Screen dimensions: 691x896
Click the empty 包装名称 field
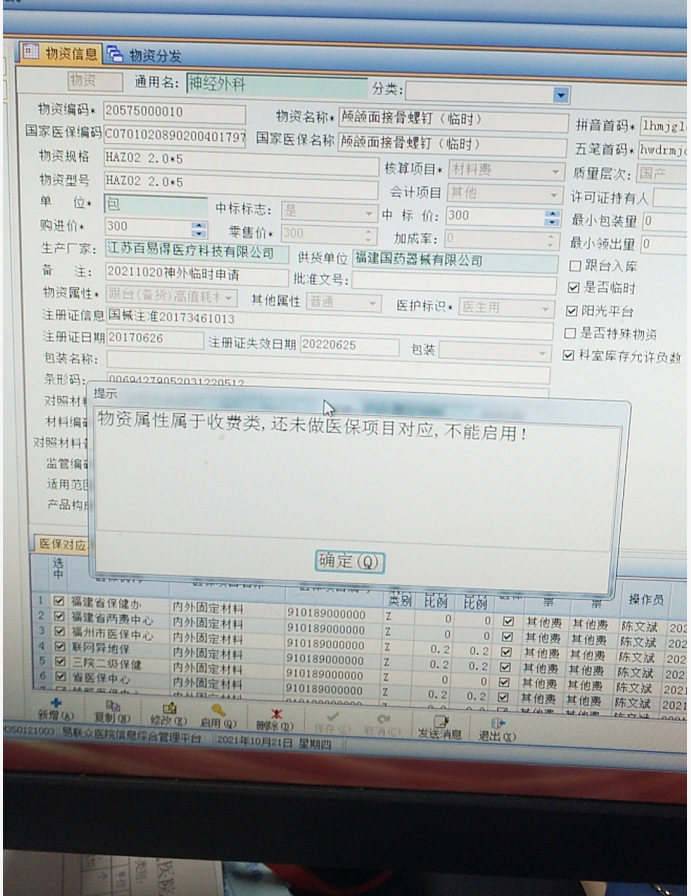click(x=328, y=366)
